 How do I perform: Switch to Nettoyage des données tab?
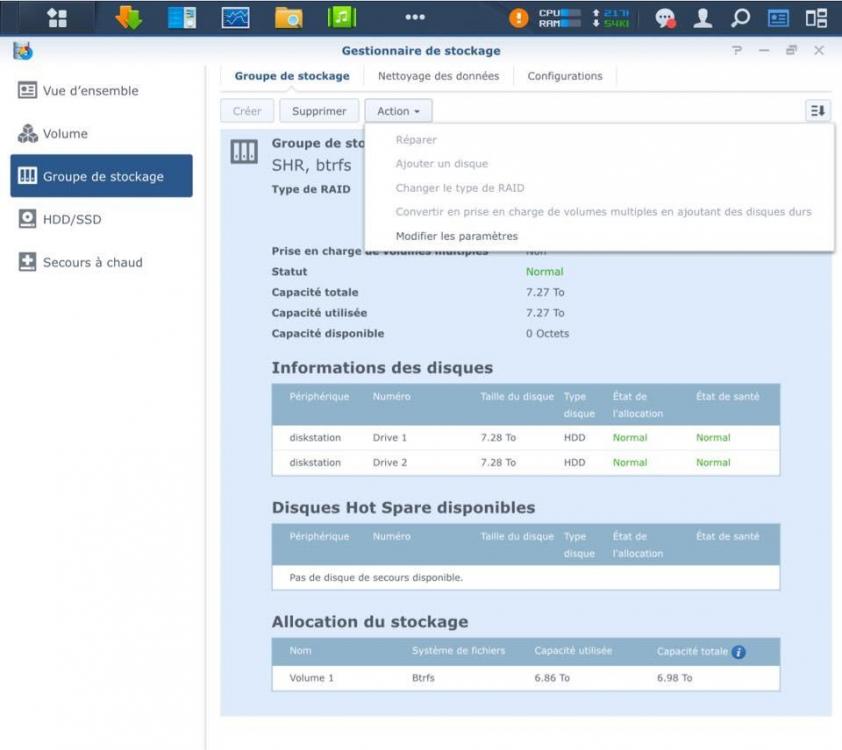point(438,76)
